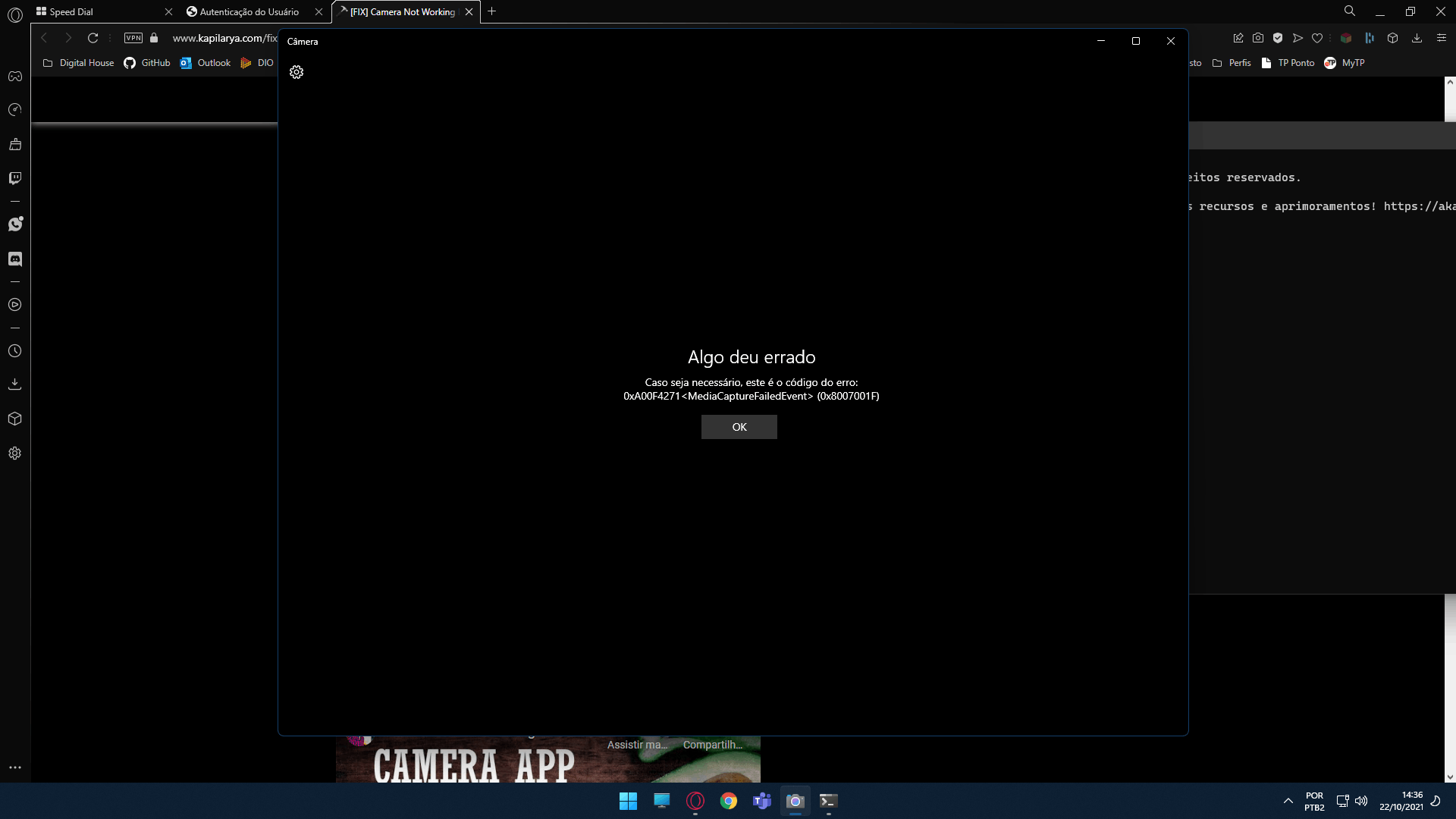Screen dimensions: 1456x819
Task: Open GX Cleaner icon in Opera sidebar
Action: click(15, 144)
